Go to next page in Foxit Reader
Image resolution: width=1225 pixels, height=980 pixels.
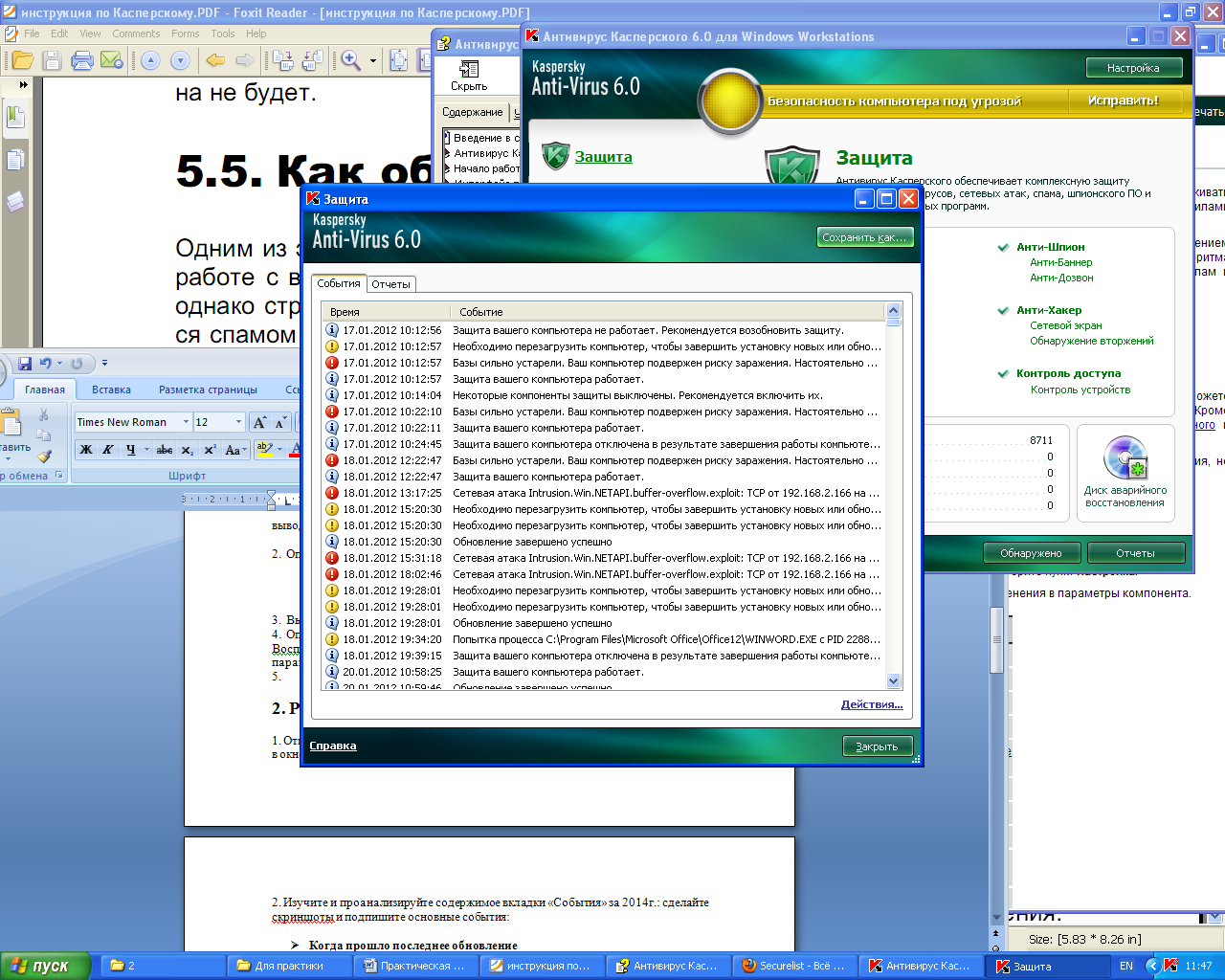coord(180,60)
